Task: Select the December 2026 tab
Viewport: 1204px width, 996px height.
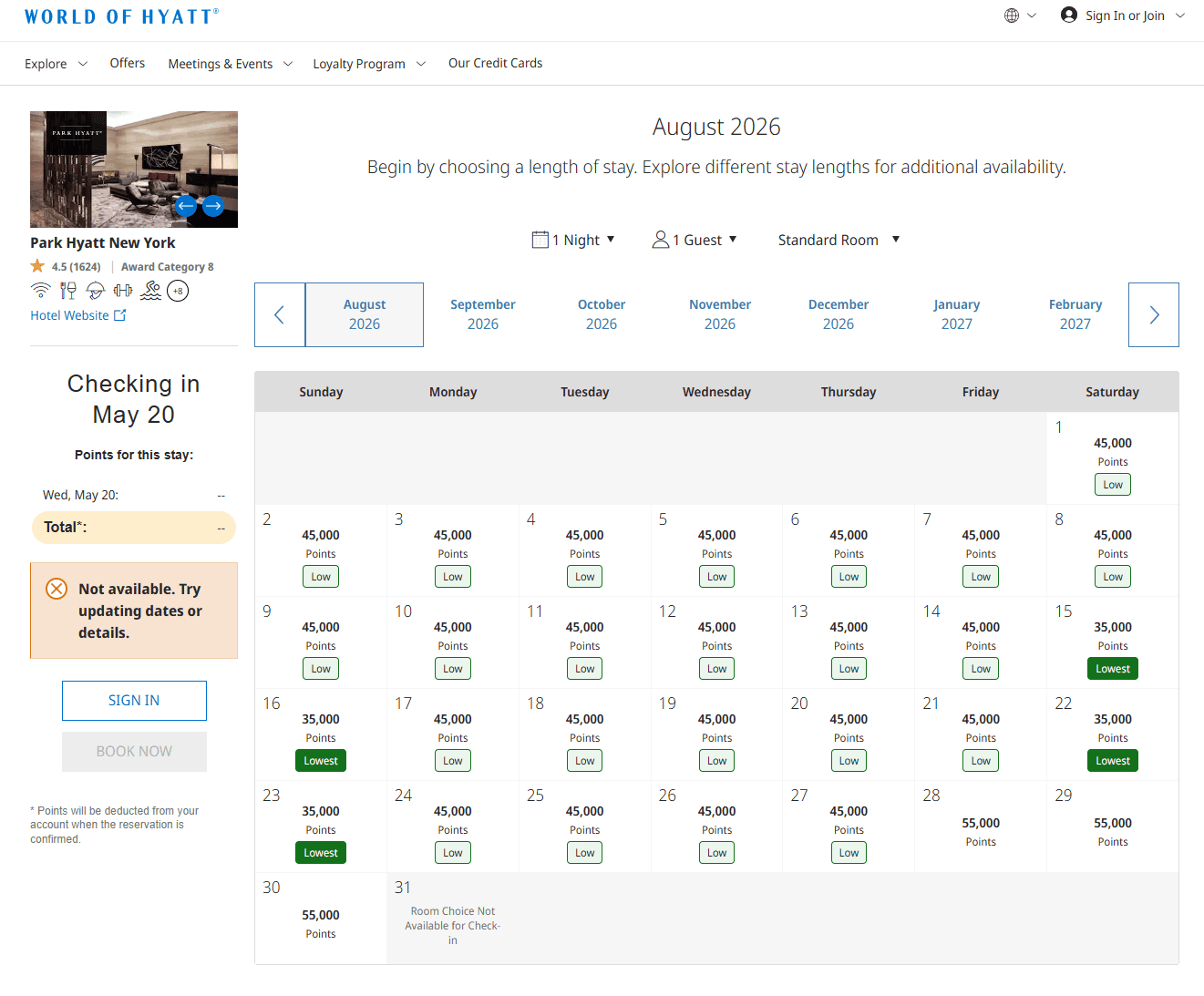Action: [839, 314]
